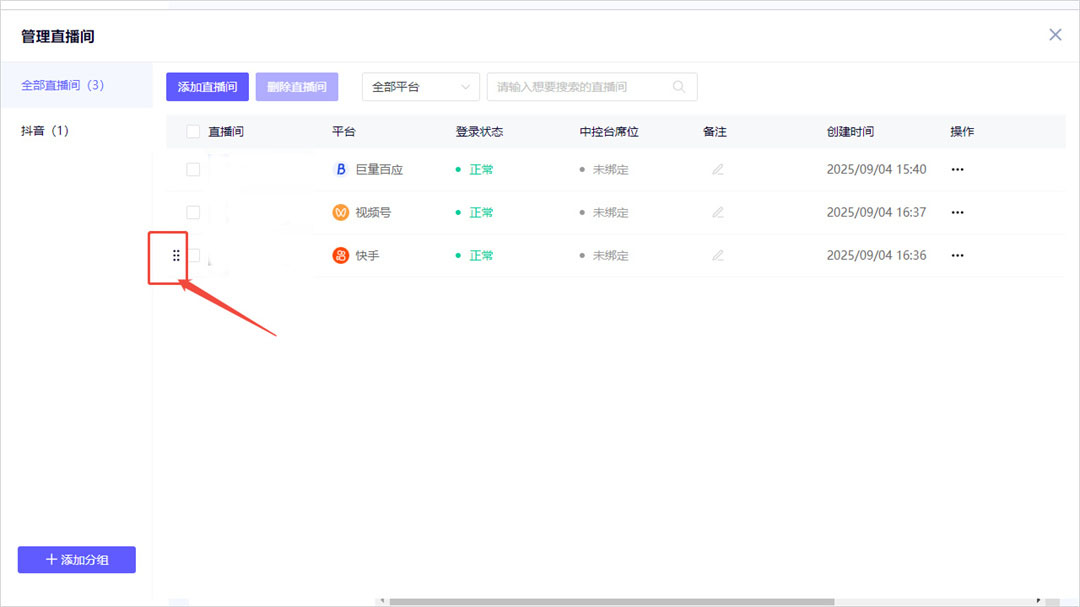1080x607 pixels.
Task: Edit the note for 视频号 row
Action: point(718,212)
